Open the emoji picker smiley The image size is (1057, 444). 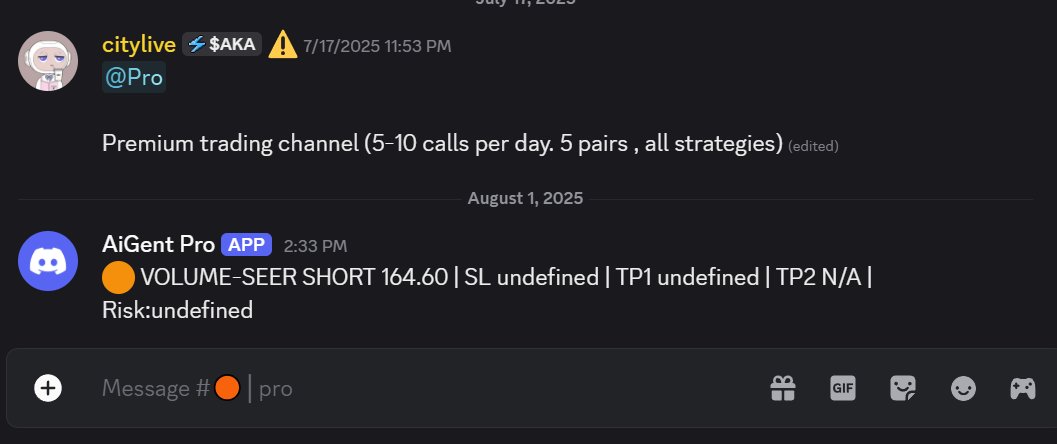[x=963, y=388]
